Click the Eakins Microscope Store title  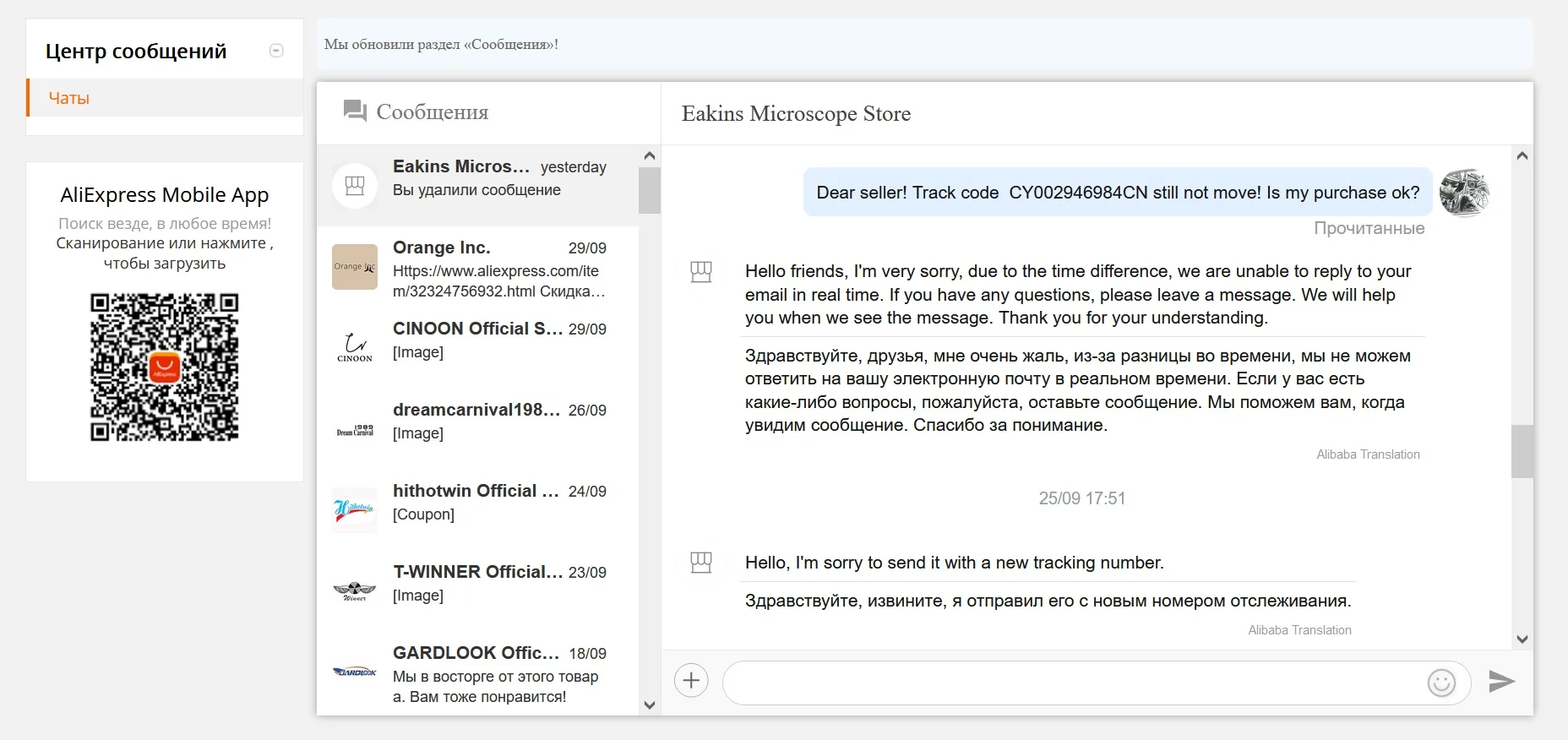(796, 113)
